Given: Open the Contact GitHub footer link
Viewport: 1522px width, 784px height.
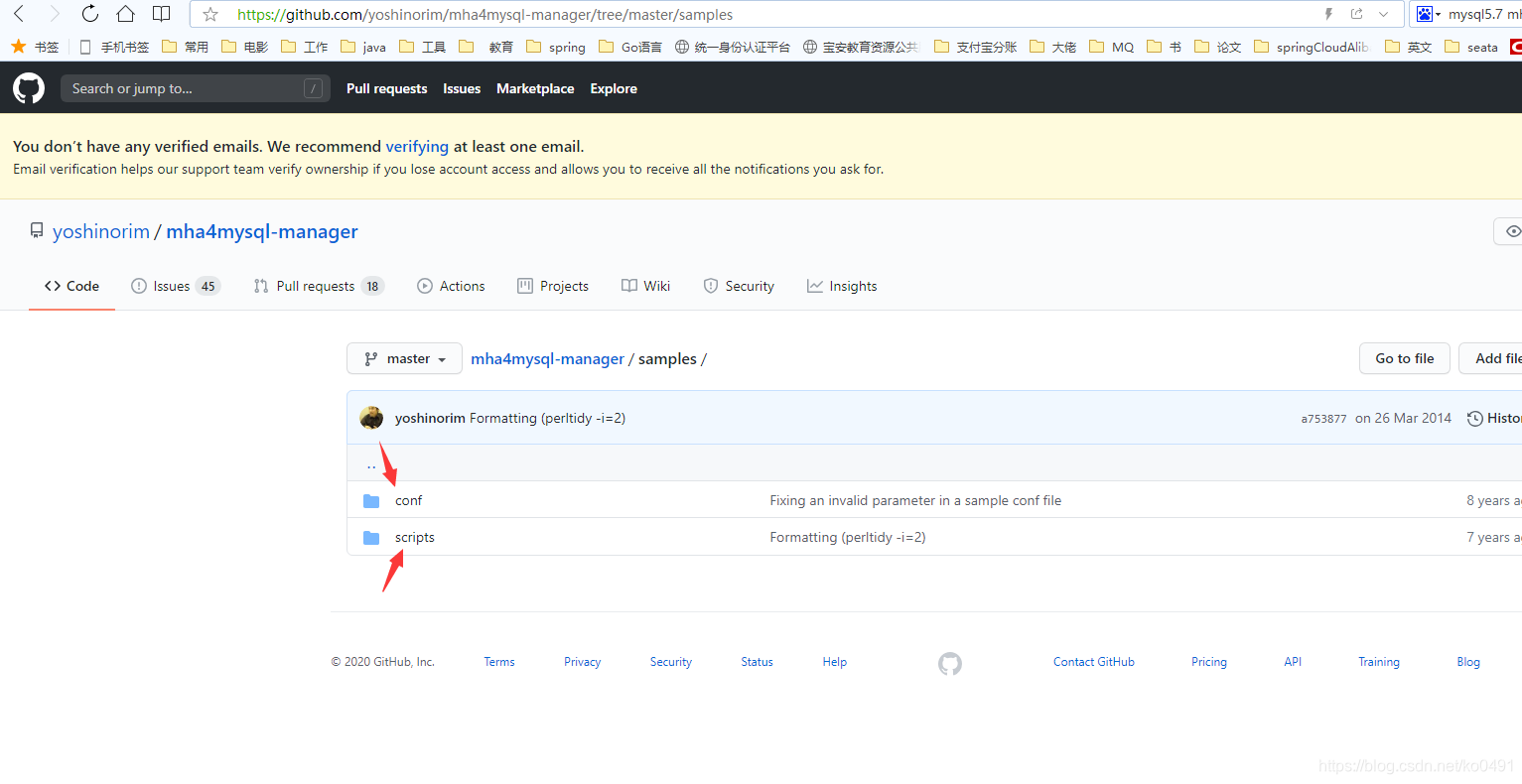Looking at the screenshot, I should pyautogui.click(x=1094, y=662).
